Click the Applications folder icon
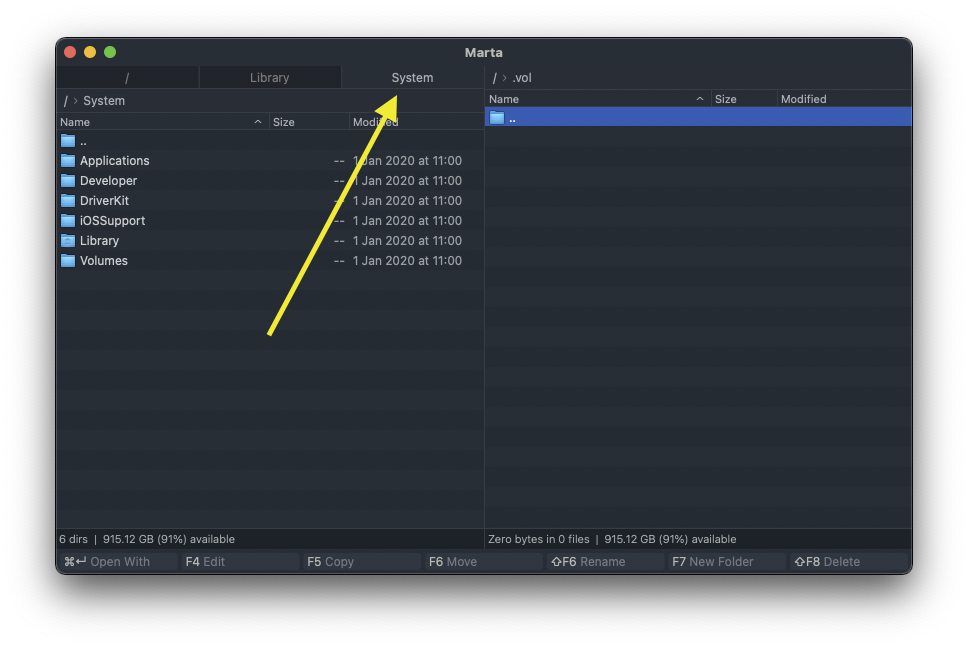 (67, 160)
